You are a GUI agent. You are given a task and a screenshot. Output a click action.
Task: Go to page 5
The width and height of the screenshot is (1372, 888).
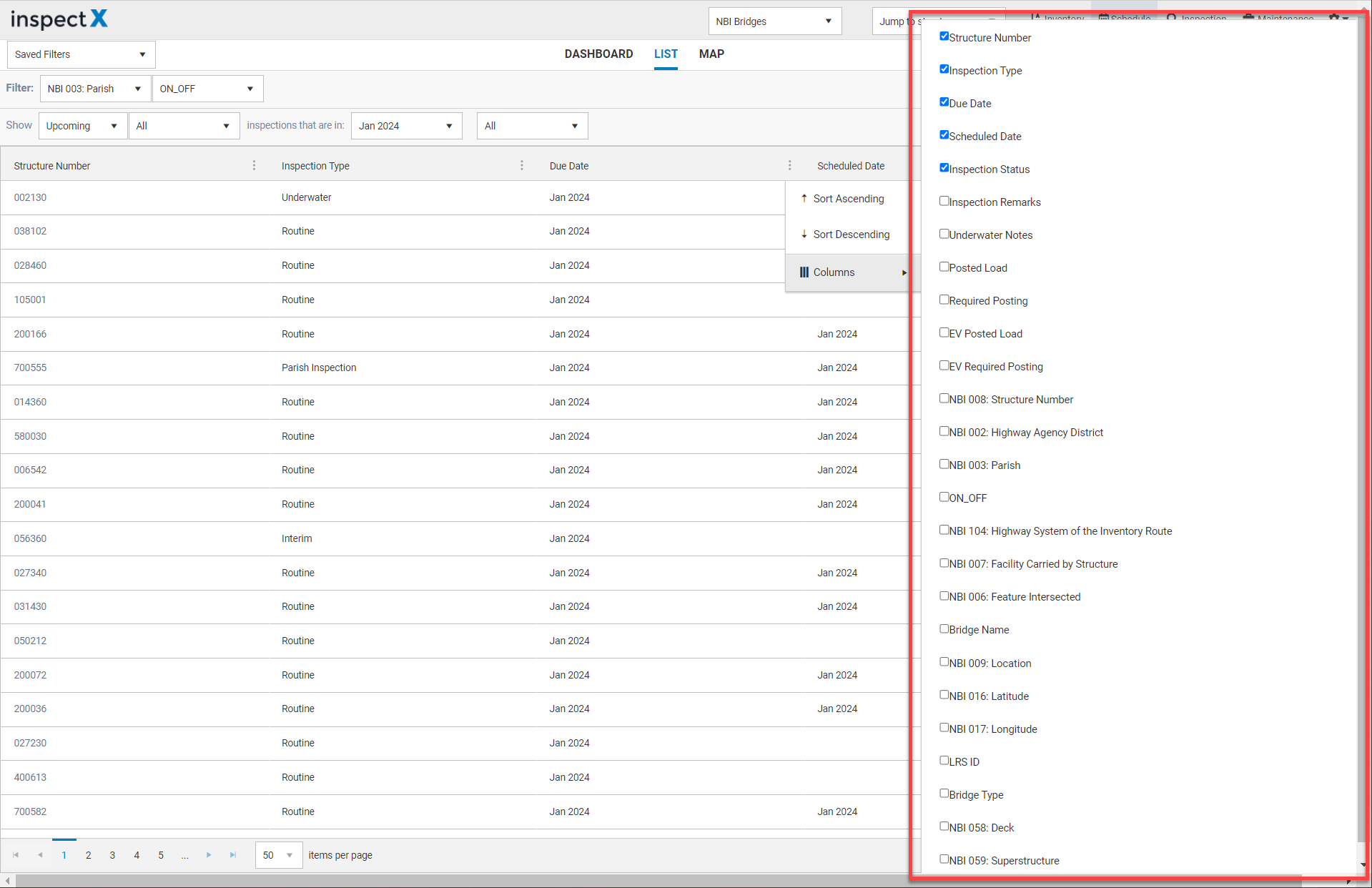pos(161,855)
